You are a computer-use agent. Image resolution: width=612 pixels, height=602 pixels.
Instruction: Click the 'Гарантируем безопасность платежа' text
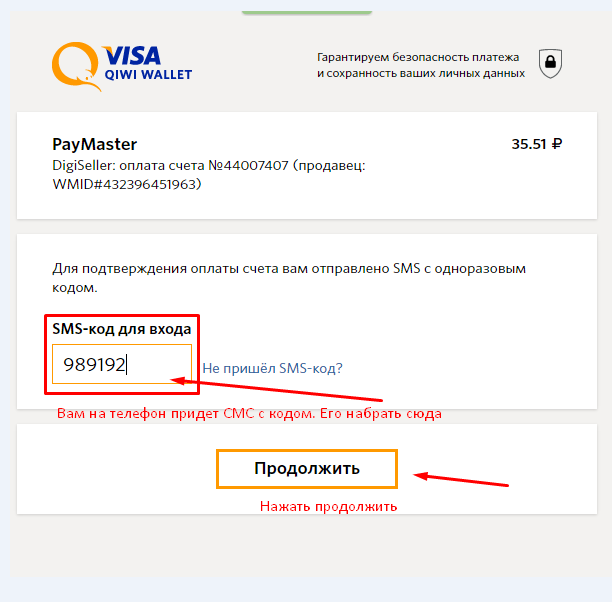tap(418, 57)
